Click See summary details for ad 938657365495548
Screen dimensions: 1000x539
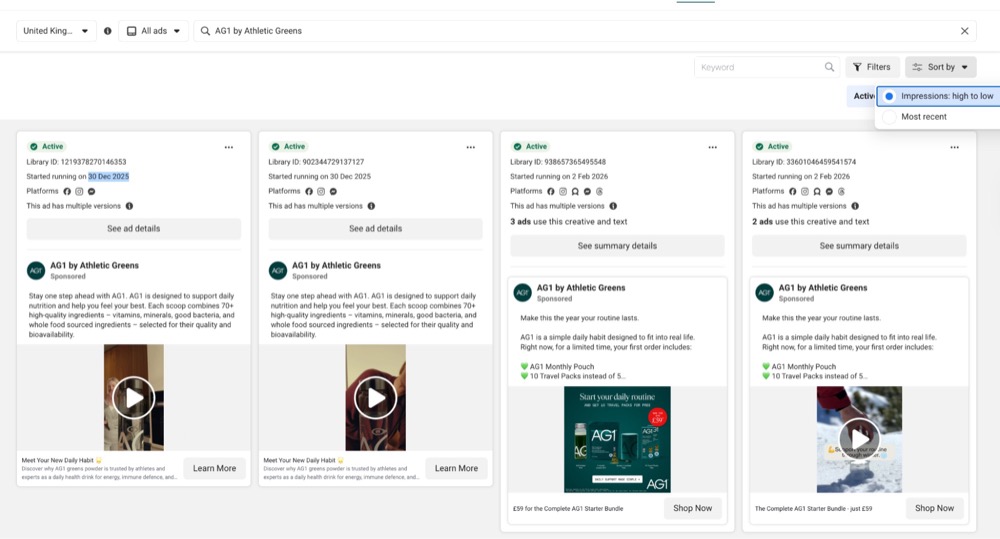pos(617,246)
